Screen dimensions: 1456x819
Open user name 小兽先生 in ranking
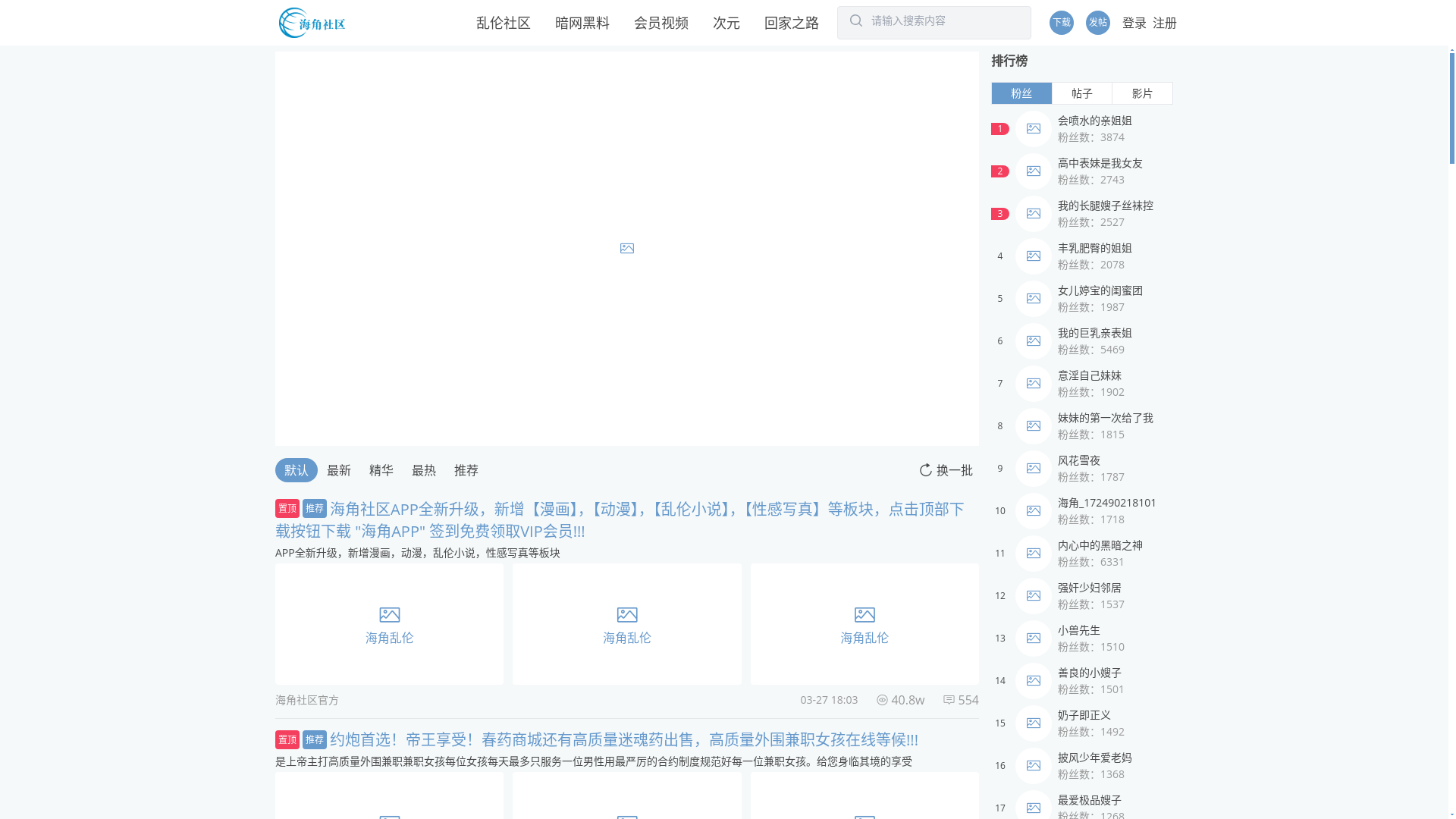point(1079,630)
